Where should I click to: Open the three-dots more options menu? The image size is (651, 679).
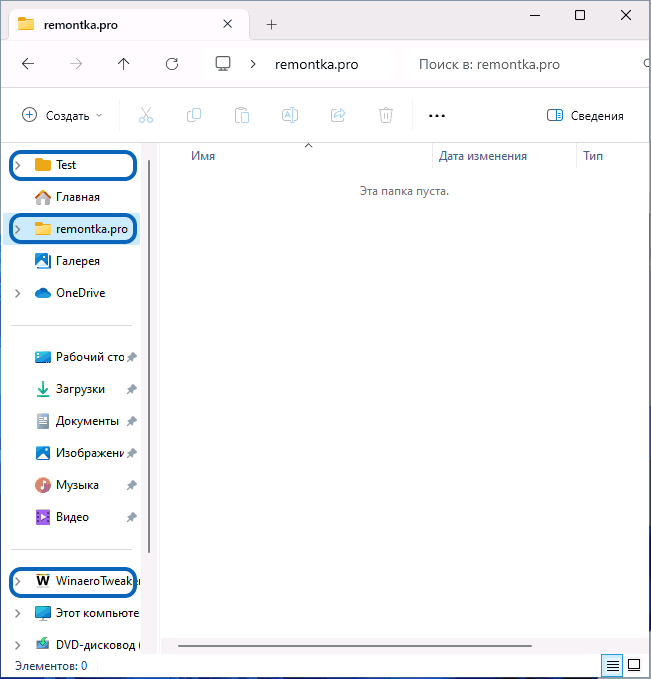437,116
